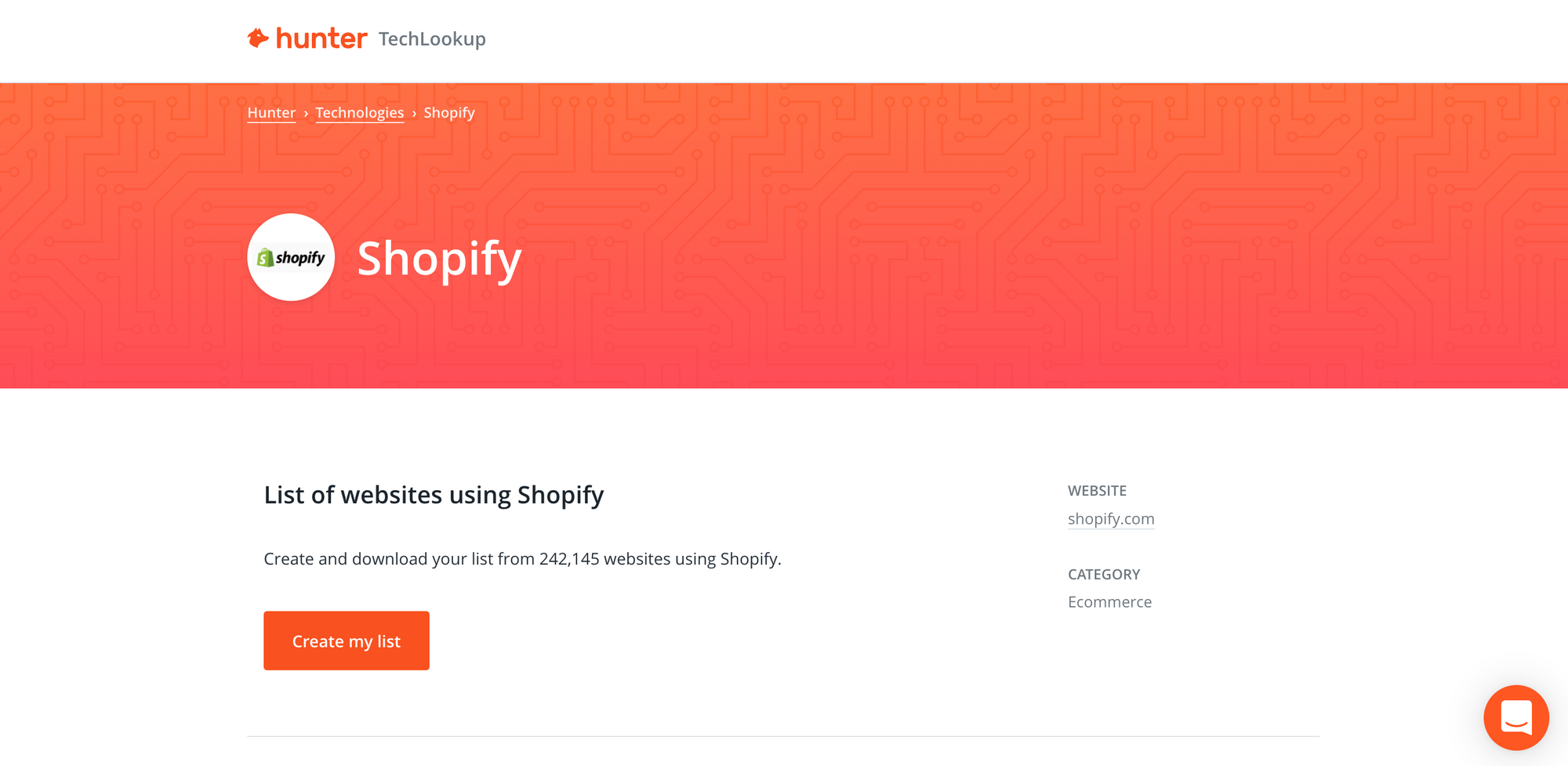This screenshot has width=1568, height=766.
Task: Select the Shopify breadcrumb item
Action: [449, 113]
